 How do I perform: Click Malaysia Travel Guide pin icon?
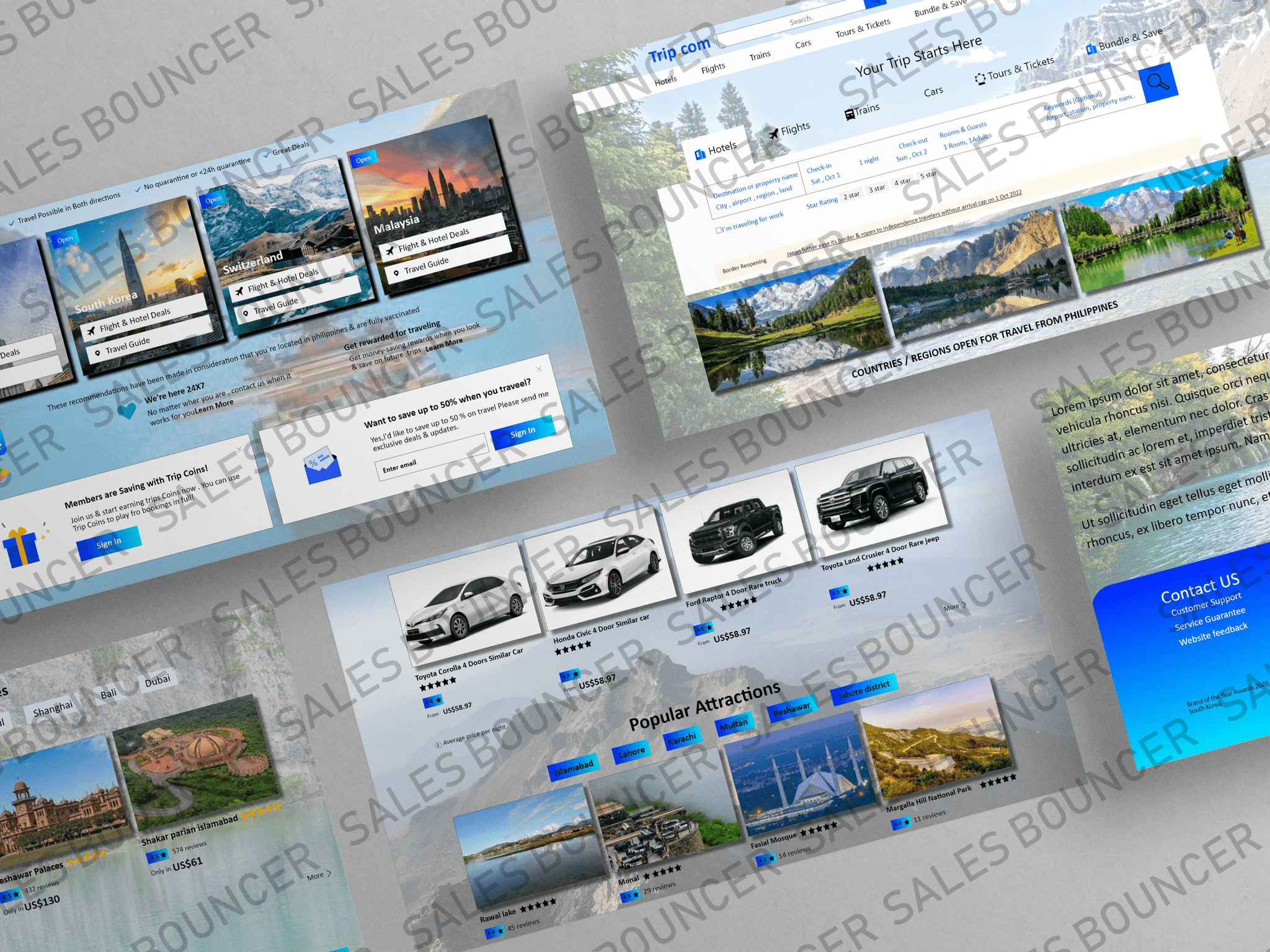click(x=396, y=273)
